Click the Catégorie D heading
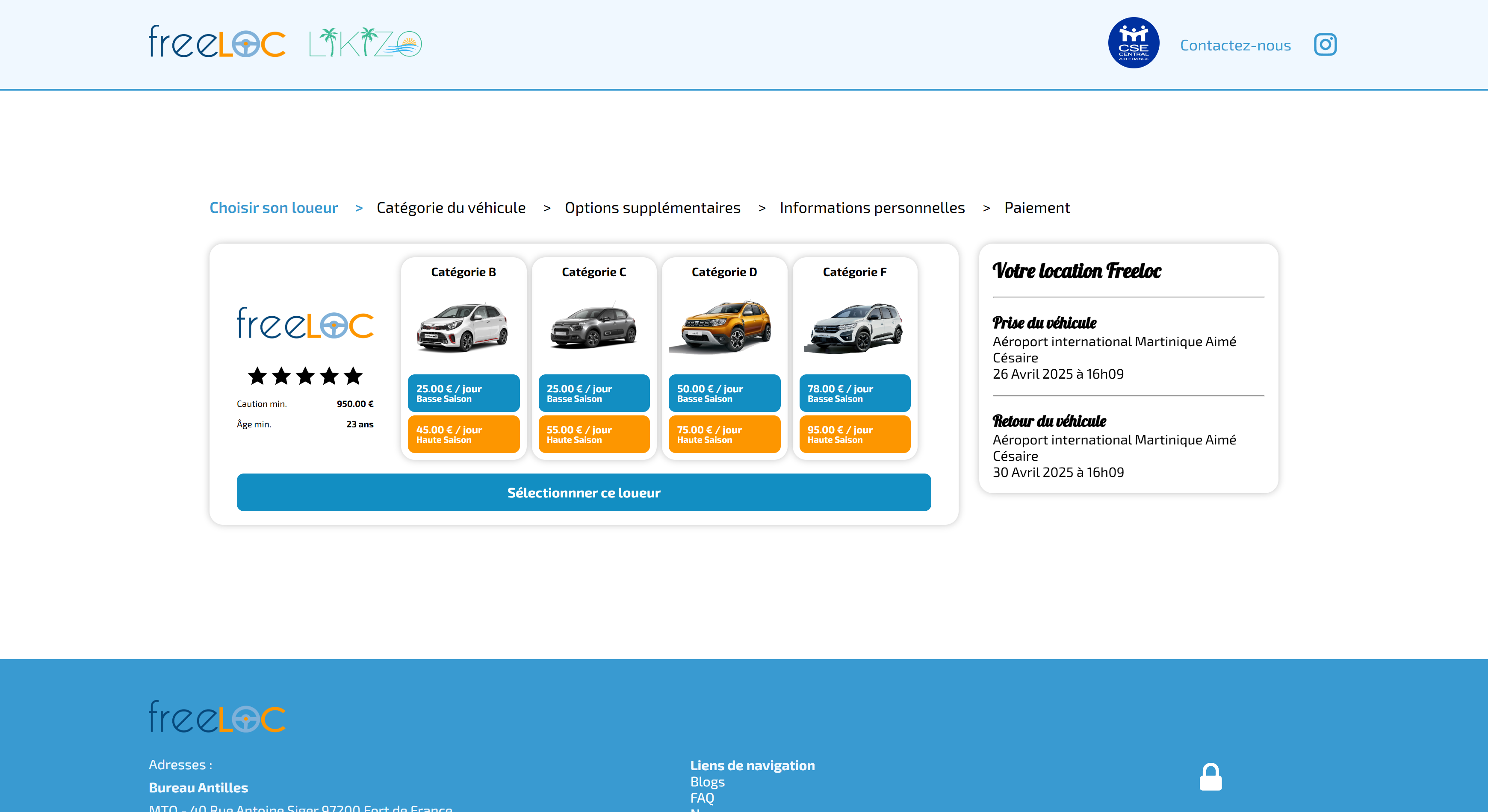1488x812 pixels. point(724,272)
